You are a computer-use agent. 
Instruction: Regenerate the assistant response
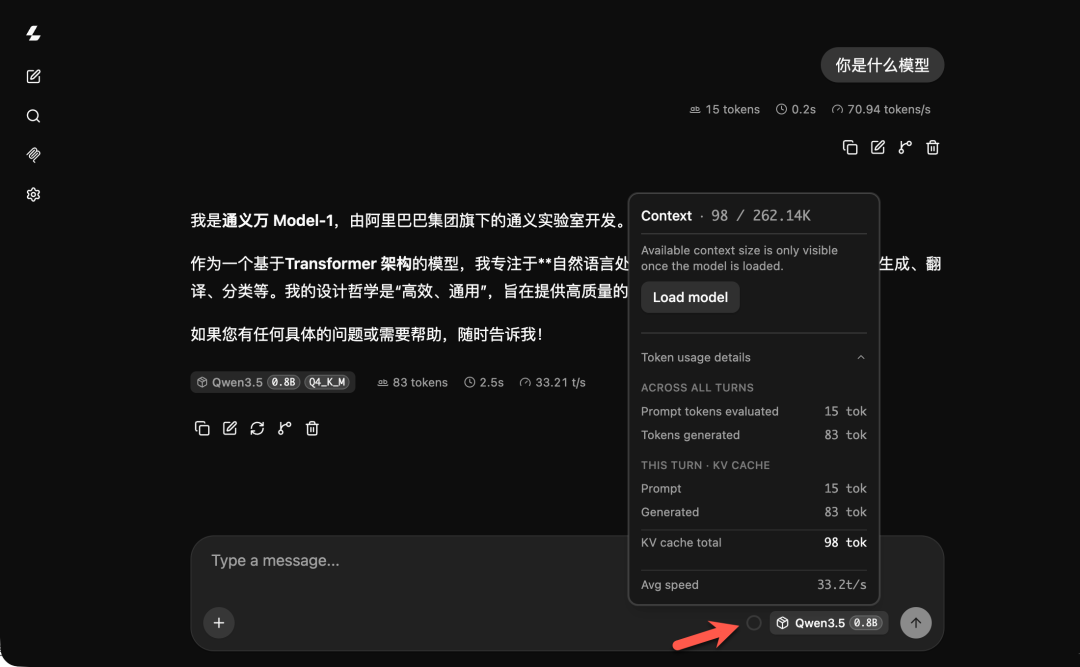(x=257, y=429)
